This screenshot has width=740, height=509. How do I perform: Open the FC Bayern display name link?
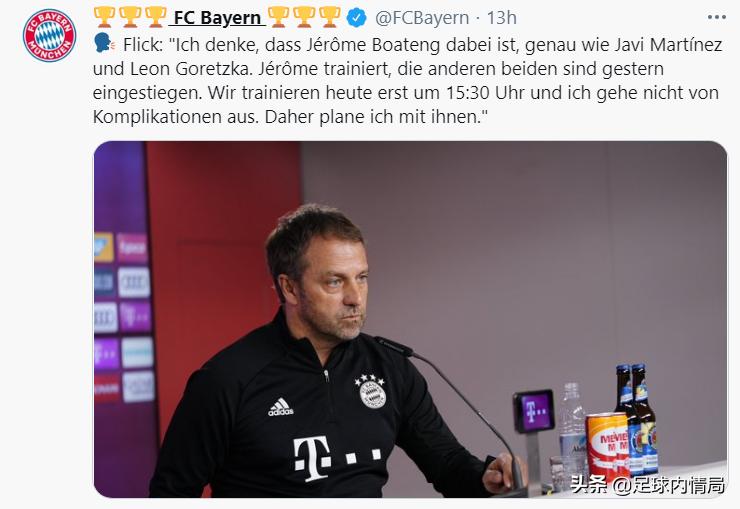(217, 18)
